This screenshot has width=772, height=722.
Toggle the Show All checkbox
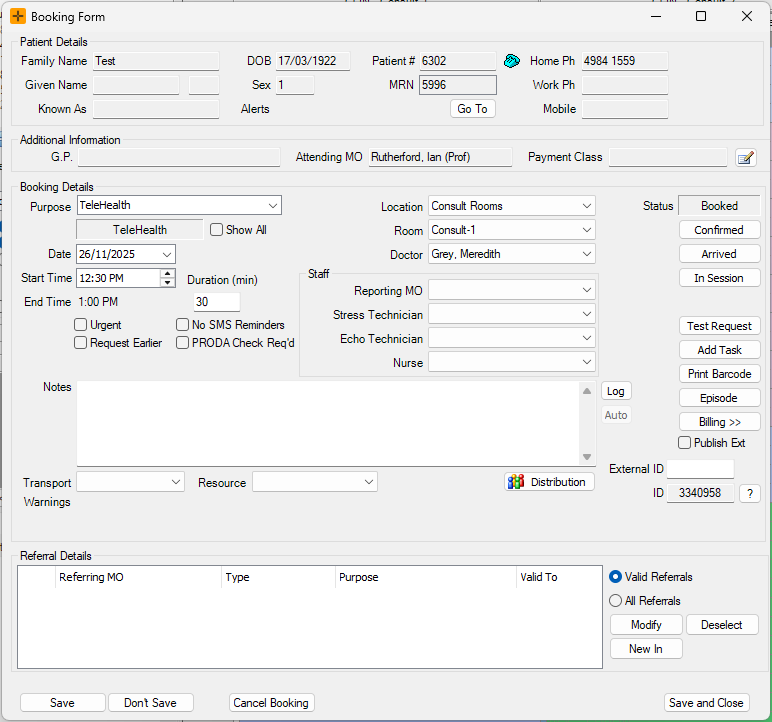[217, 230]
